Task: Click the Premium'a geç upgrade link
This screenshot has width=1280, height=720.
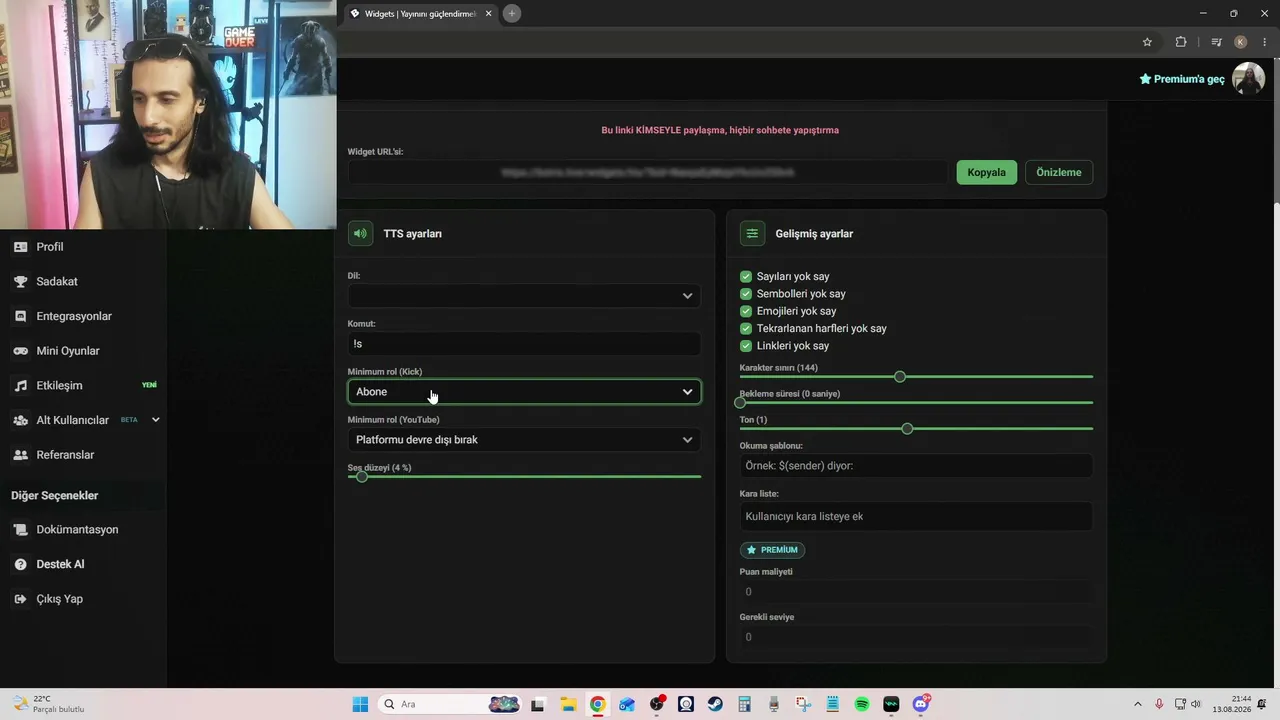Action: [1182, 79]
